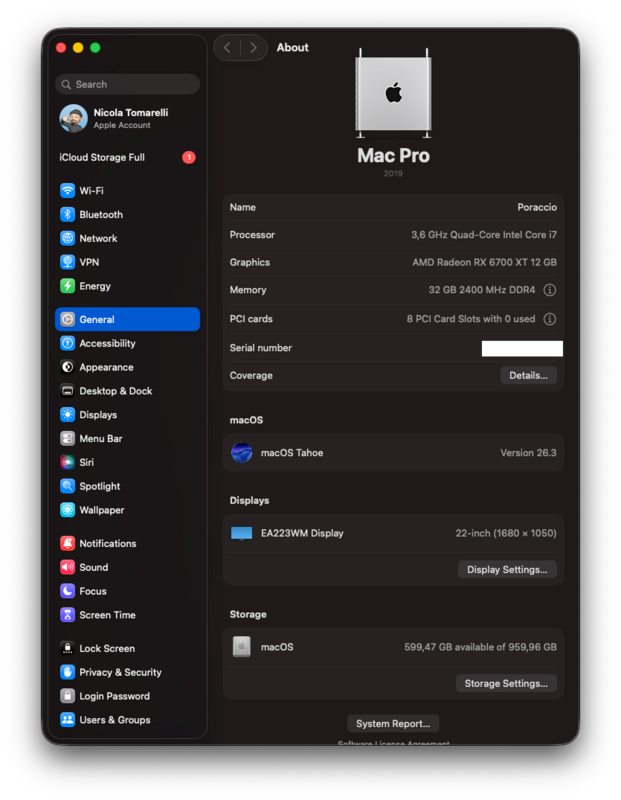This screenshot has width=621, height=800.
Task: Open the Spotlight magnifier icon
Action: (67, 486)
